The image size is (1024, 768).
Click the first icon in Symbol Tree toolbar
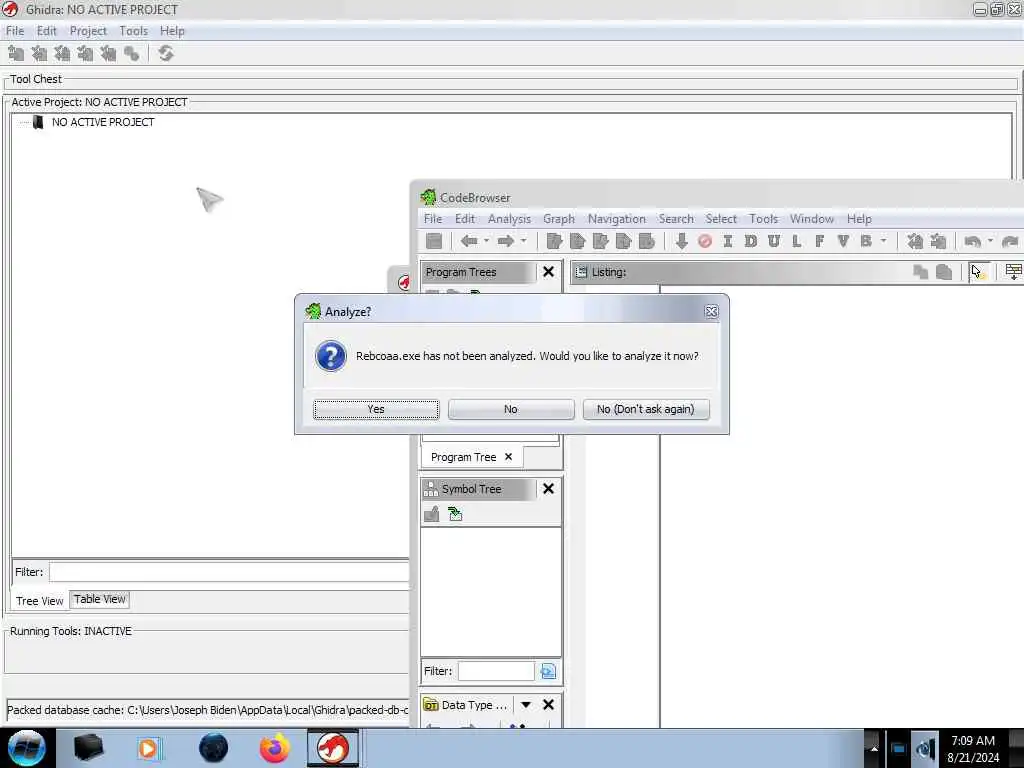432,514
